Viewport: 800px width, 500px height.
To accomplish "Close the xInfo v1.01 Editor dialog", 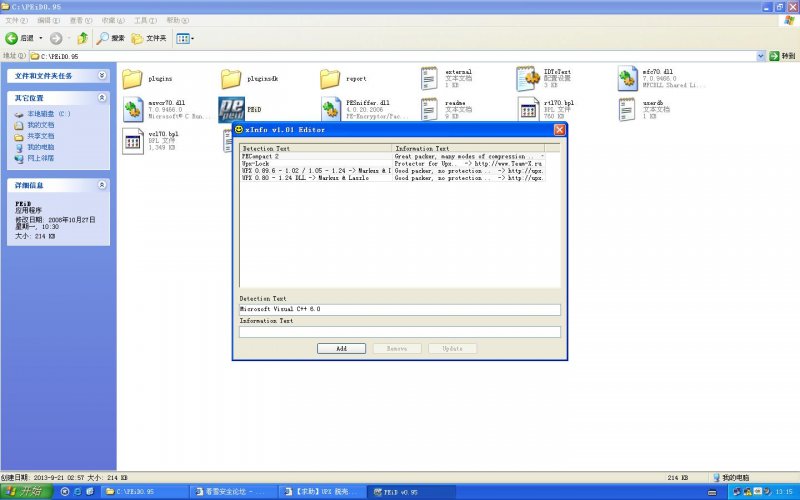I will point(559,130).
